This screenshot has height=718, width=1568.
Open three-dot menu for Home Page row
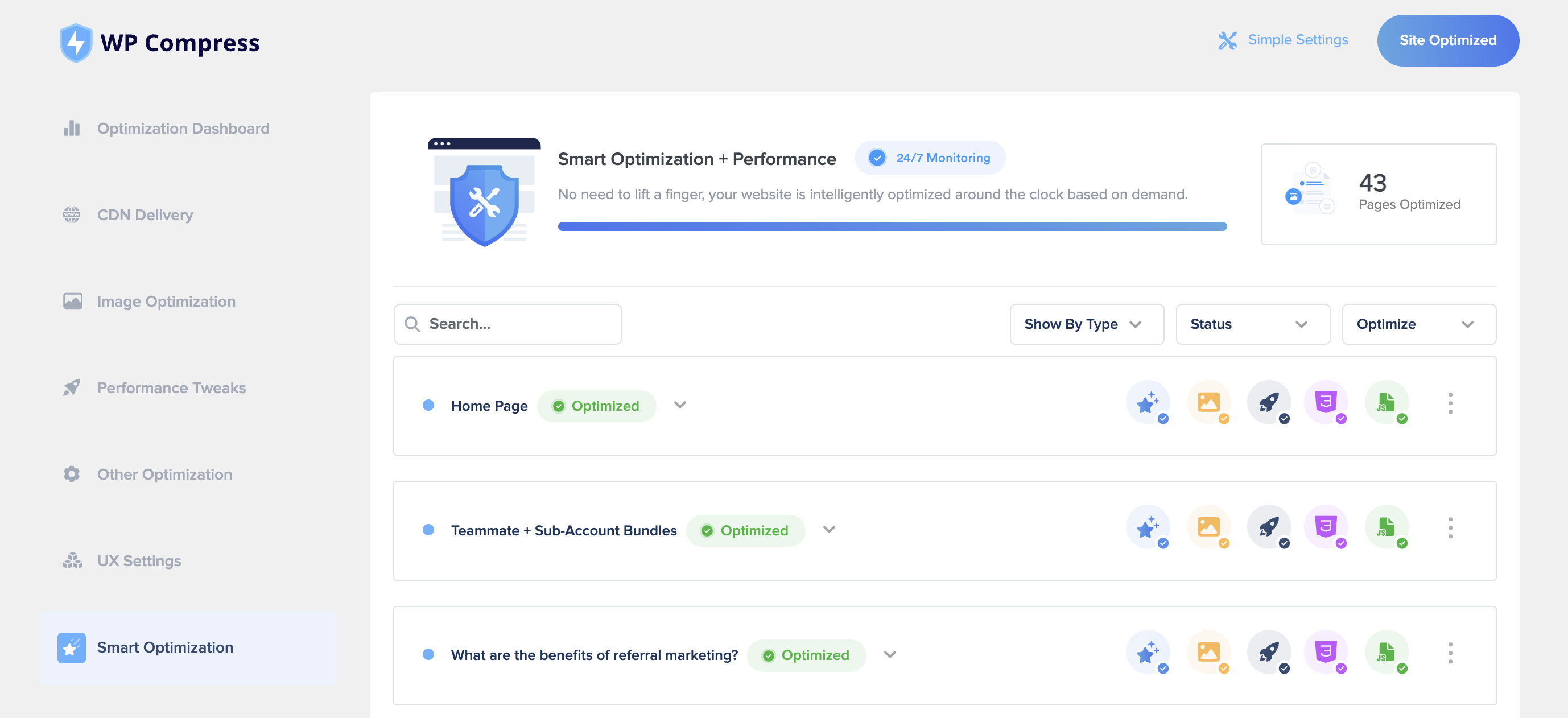click(1451, 403)
